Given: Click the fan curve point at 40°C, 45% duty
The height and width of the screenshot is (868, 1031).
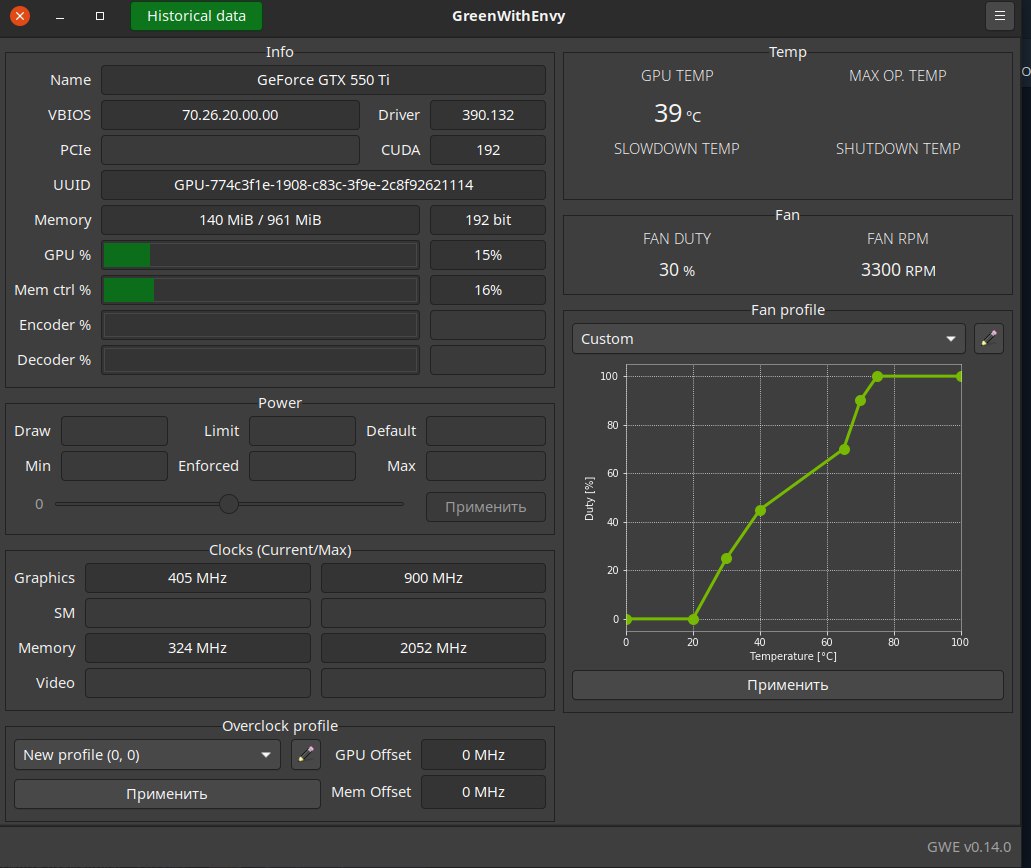Looking at the screenshot, I should (760, 510).
